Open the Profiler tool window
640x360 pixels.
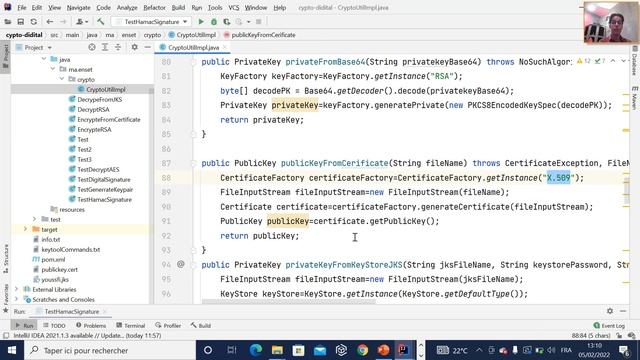168,325
